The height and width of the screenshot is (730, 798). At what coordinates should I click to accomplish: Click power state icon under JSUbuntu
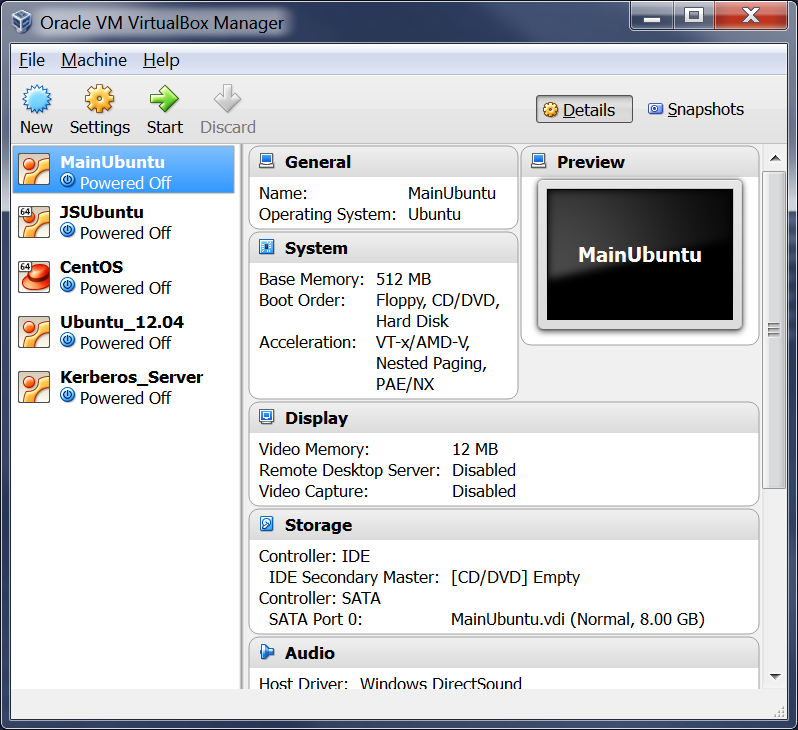coord(67,231)
